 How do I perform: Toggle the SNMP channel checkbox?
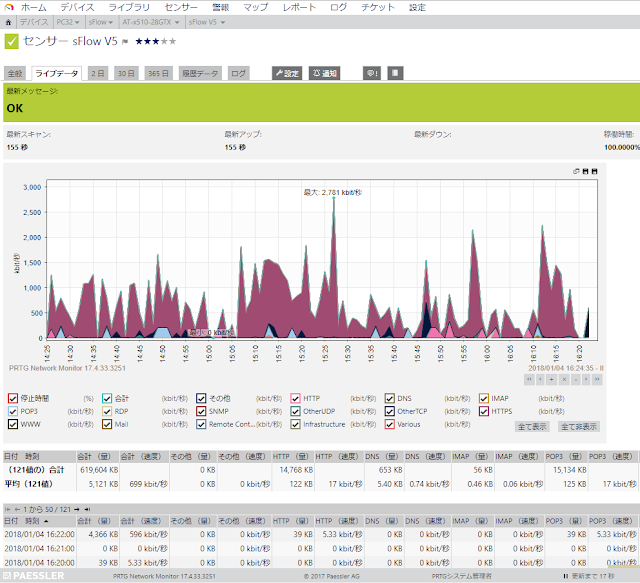[201, 411]
